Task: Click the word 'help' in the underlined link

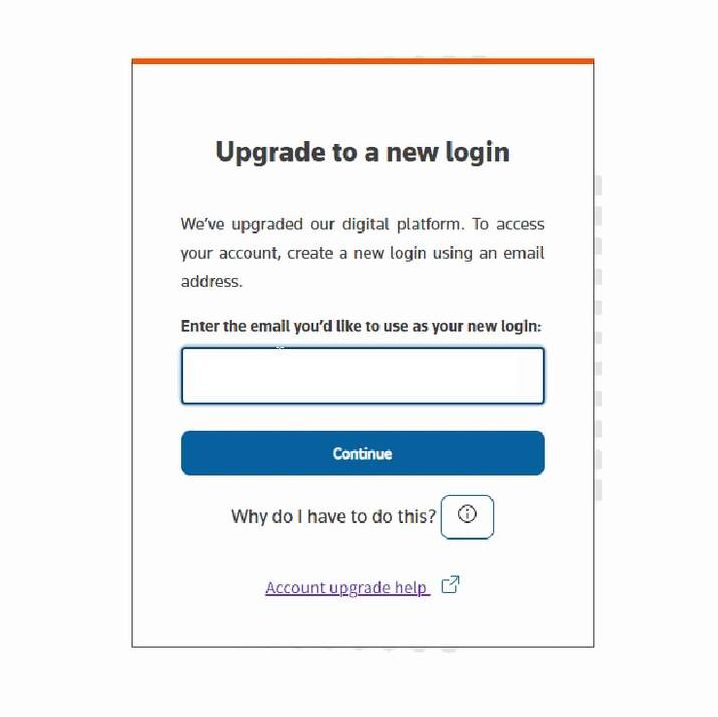Action: click(411, 588)
